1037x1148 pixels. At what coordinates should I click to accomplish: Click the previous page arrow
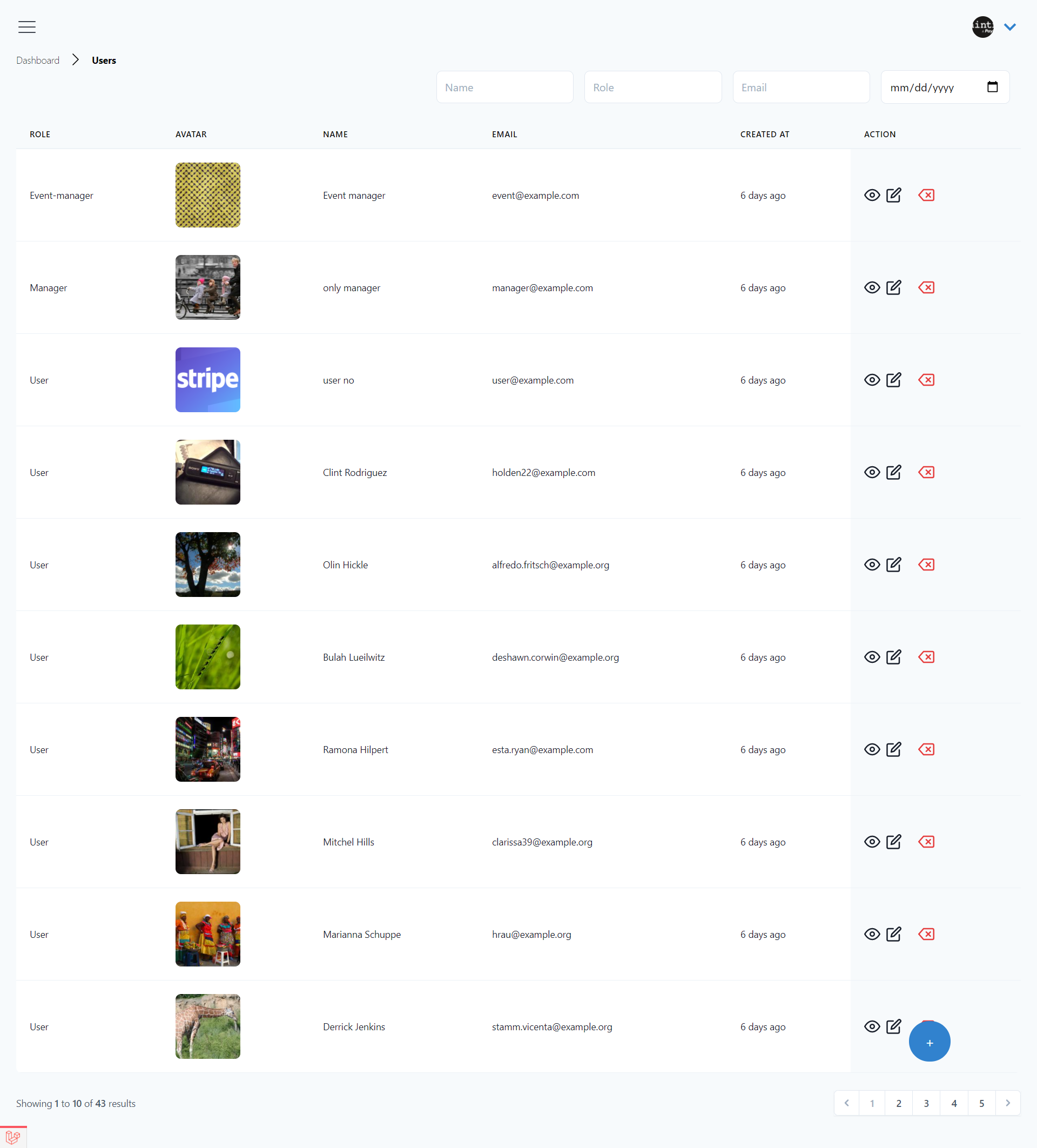point(846,1103)
